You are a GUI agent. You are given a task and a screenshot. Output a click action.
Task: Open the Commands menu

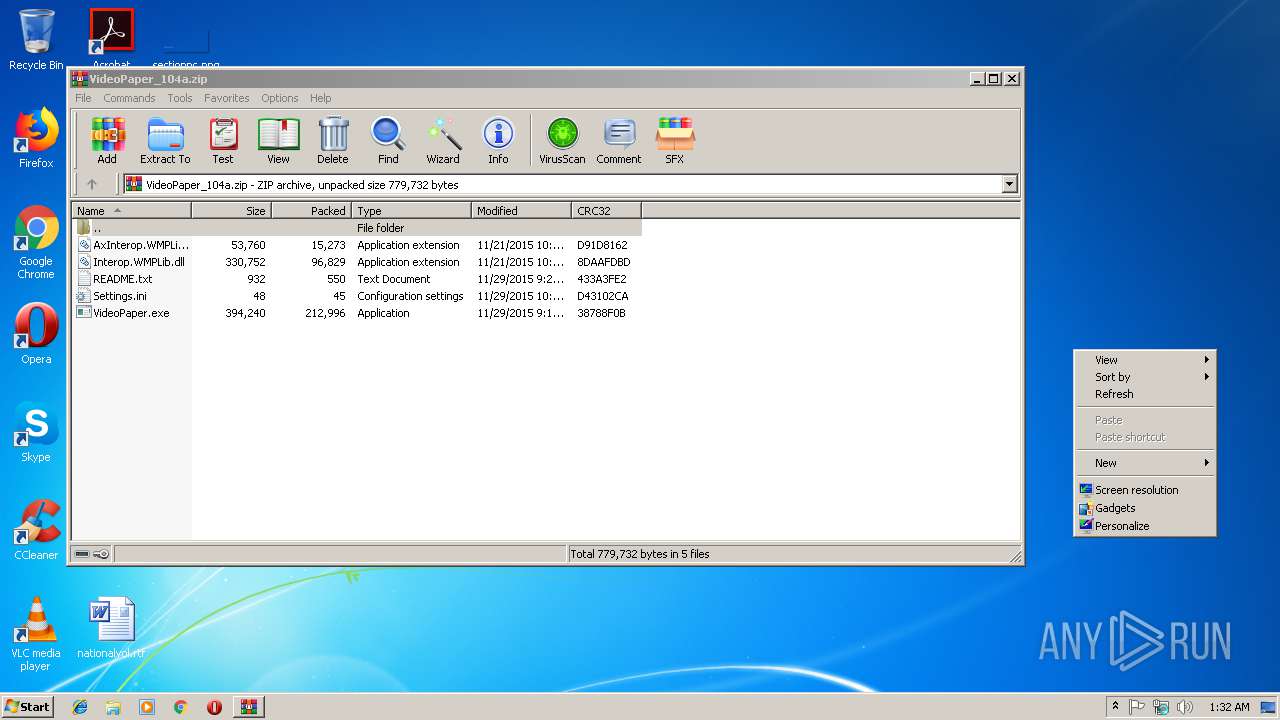129,98
